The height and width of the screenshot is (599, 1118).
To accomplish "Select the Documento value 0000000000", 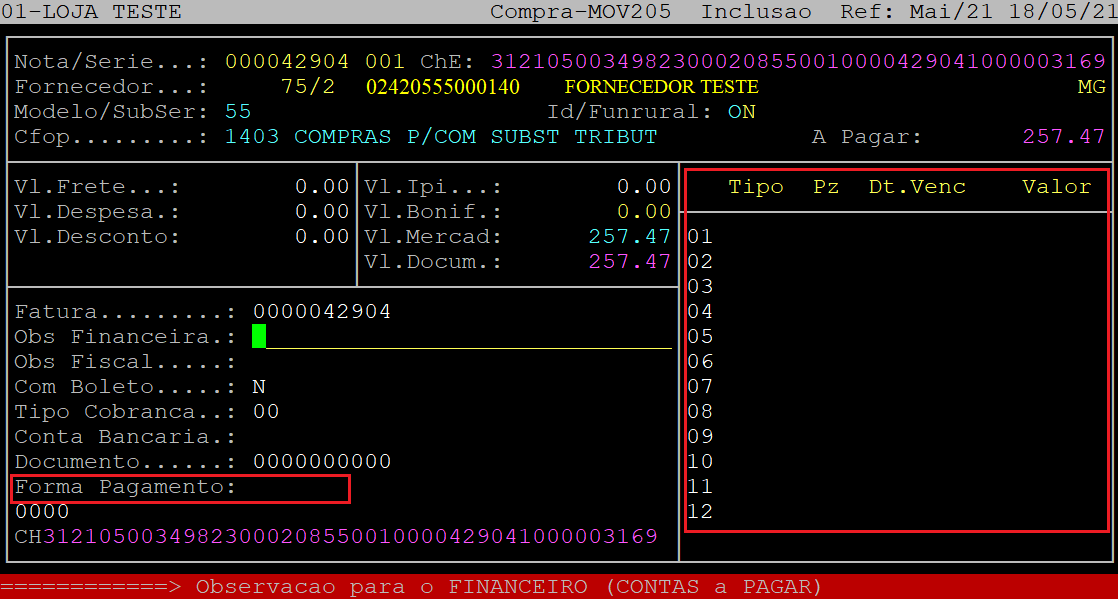I will [x=321, y=462].
